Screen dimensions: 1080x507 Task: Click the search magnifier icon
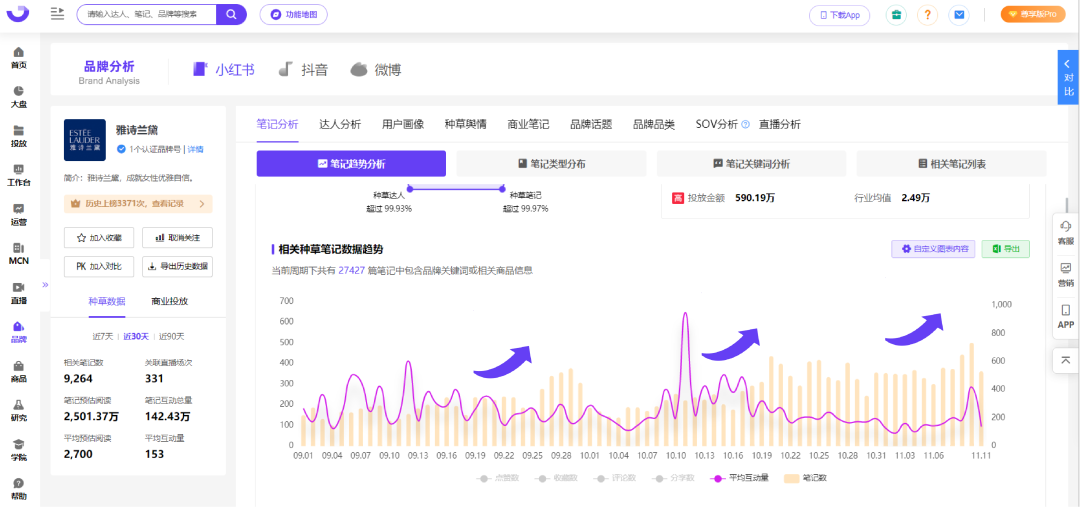(231, 14)
